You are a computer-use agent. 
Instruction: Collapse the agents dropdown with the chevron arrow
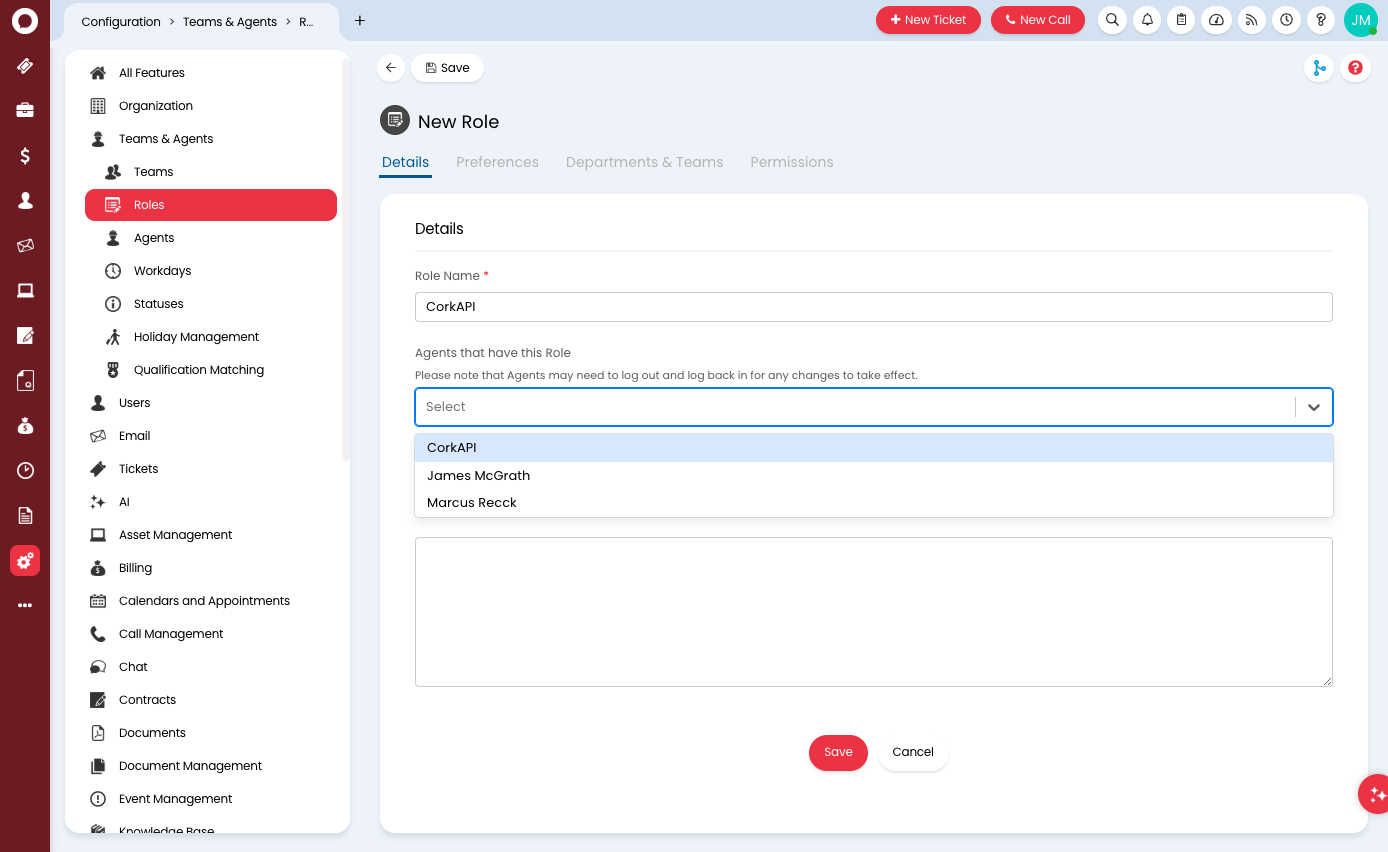tap(1314, 407)
